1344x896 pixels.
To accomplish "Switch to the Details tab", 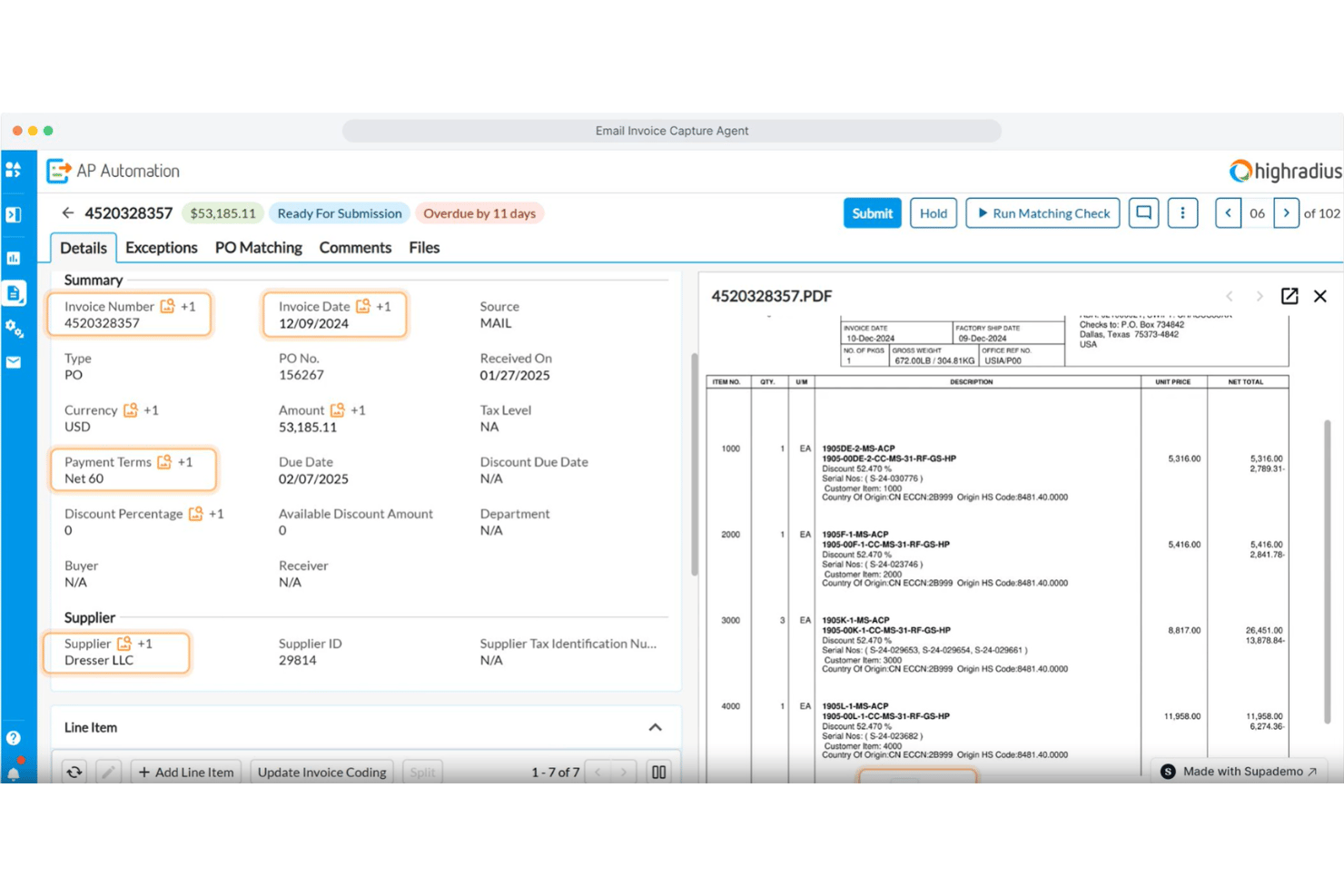I will (84, 248).
